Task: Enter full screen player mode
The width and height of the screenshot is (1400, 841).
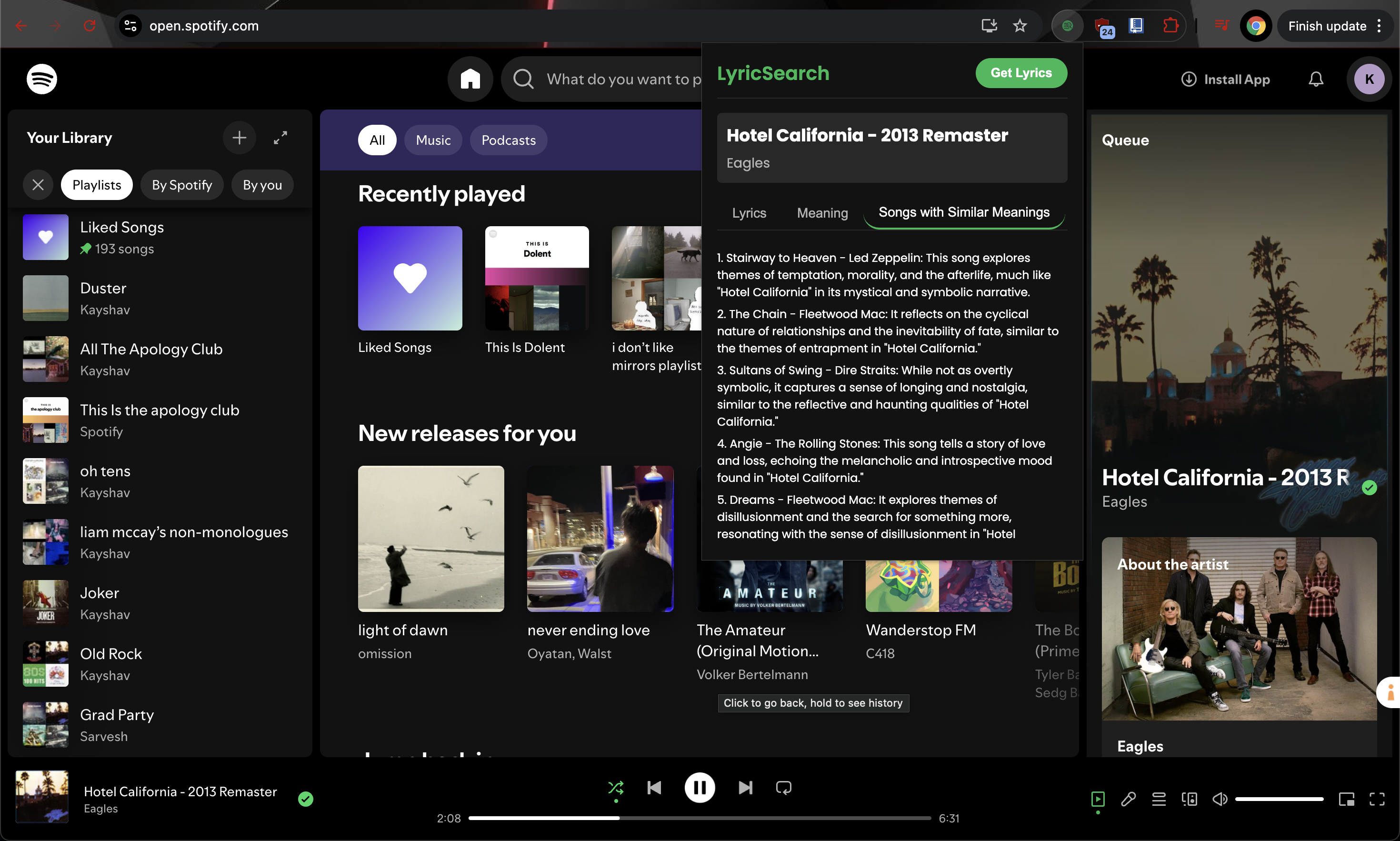Action: 1377,799
